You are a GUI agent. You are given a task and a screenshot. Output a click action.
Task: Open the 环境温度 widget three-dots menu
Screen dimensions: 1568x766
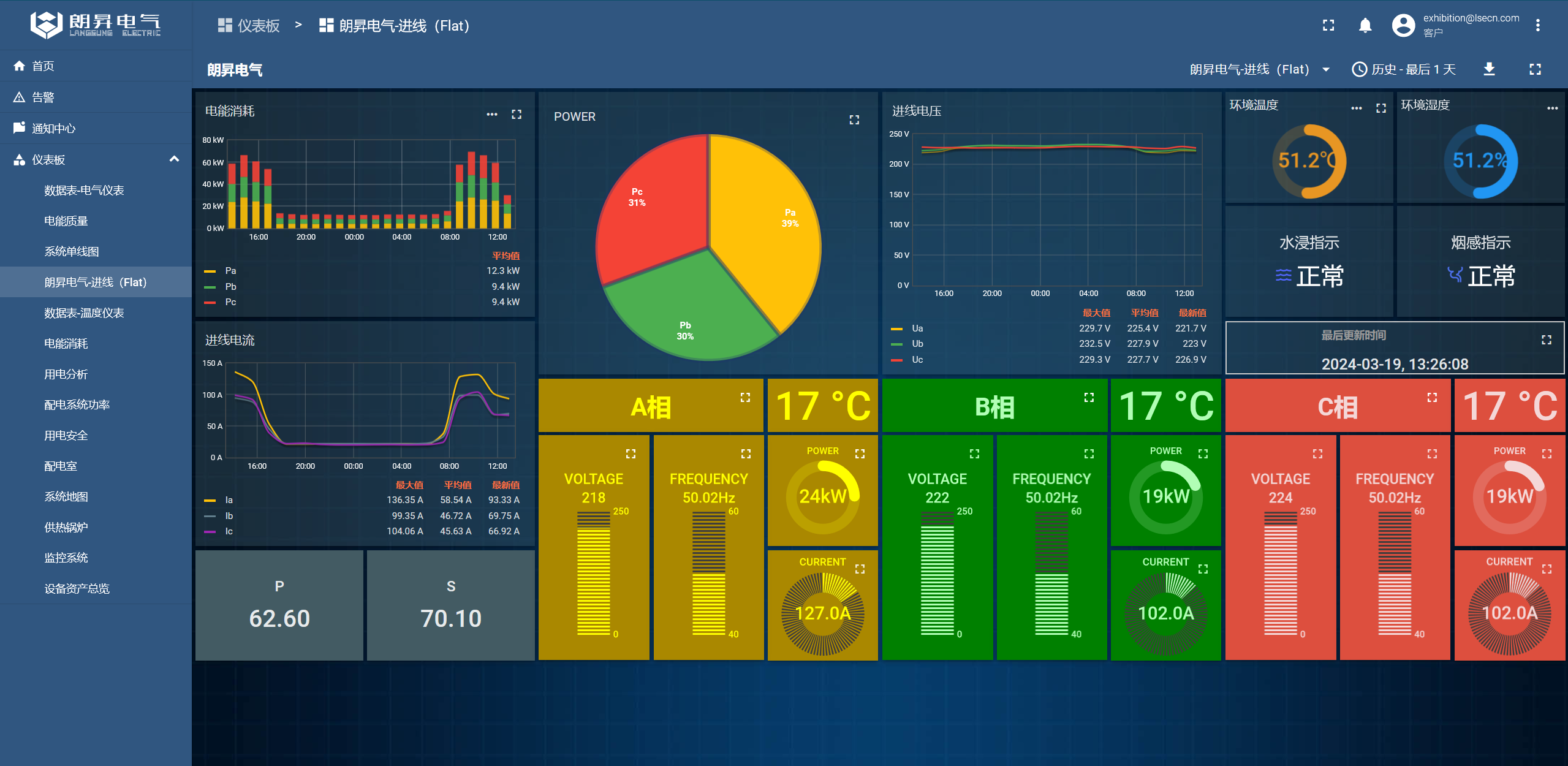(1356, 108)
